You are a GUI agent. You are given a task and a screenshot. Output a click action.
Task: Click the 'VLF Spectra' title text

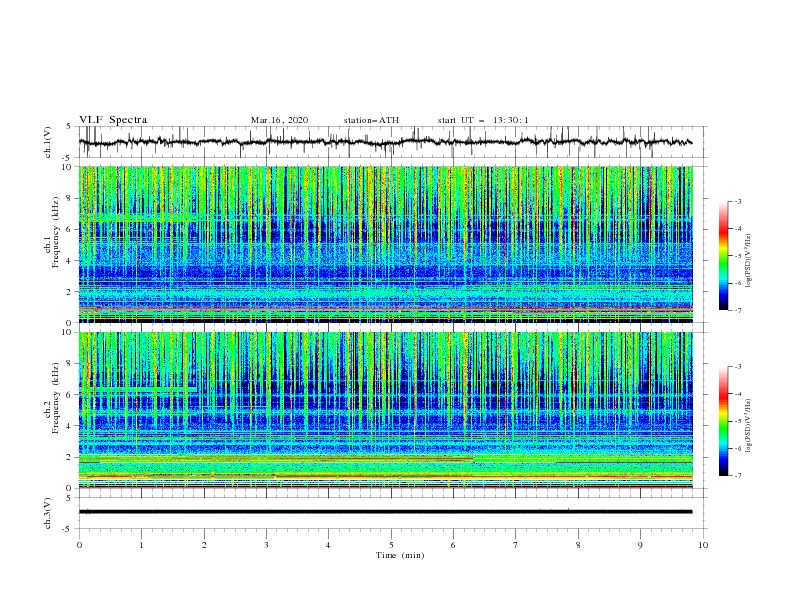pos(113,120)
